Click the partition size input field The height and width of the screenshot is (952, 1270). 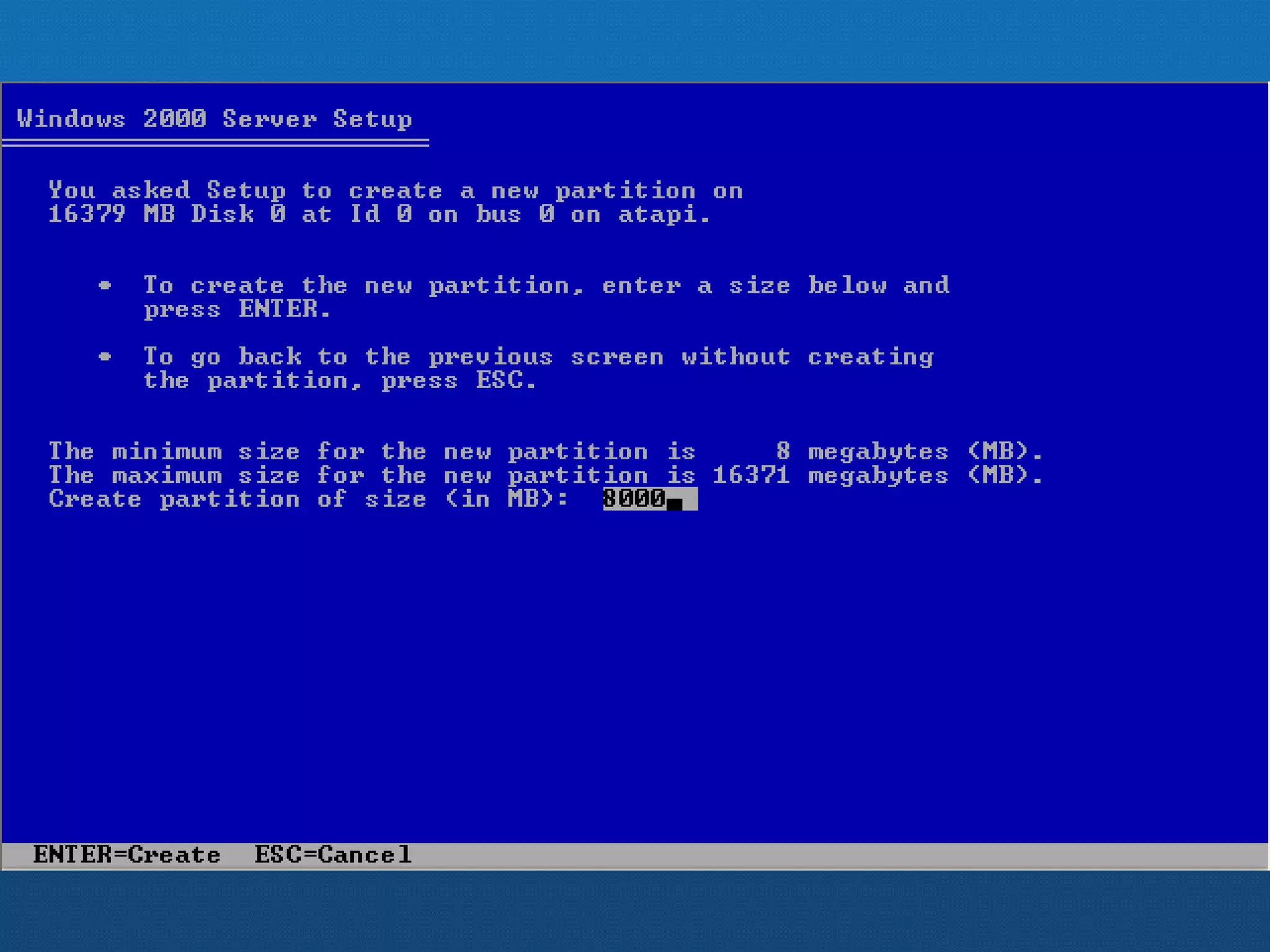650,499
